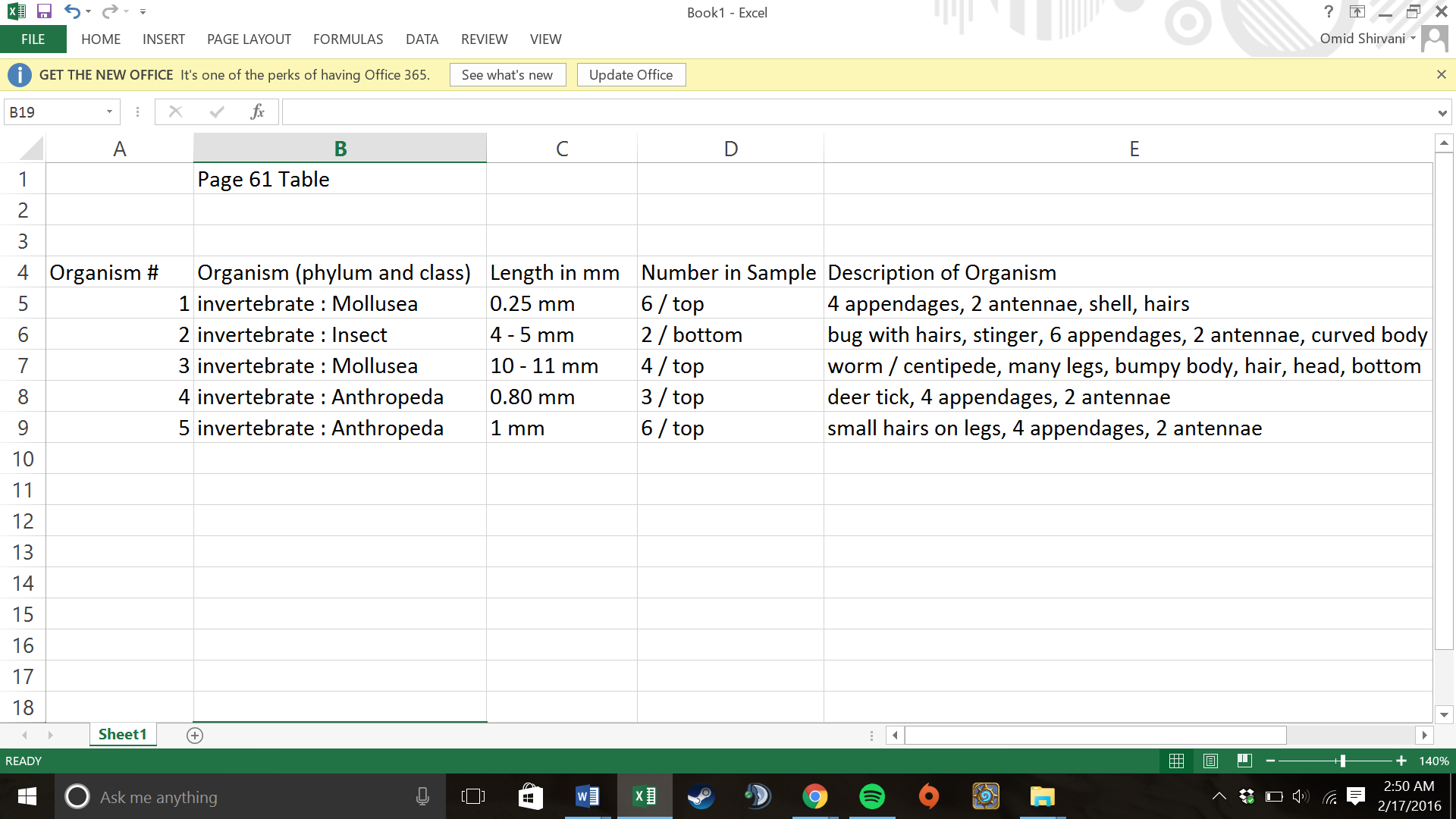Click the Zoom In plus icon
This screenshot has height=819, width=1456.
(x=1401, y=761)
